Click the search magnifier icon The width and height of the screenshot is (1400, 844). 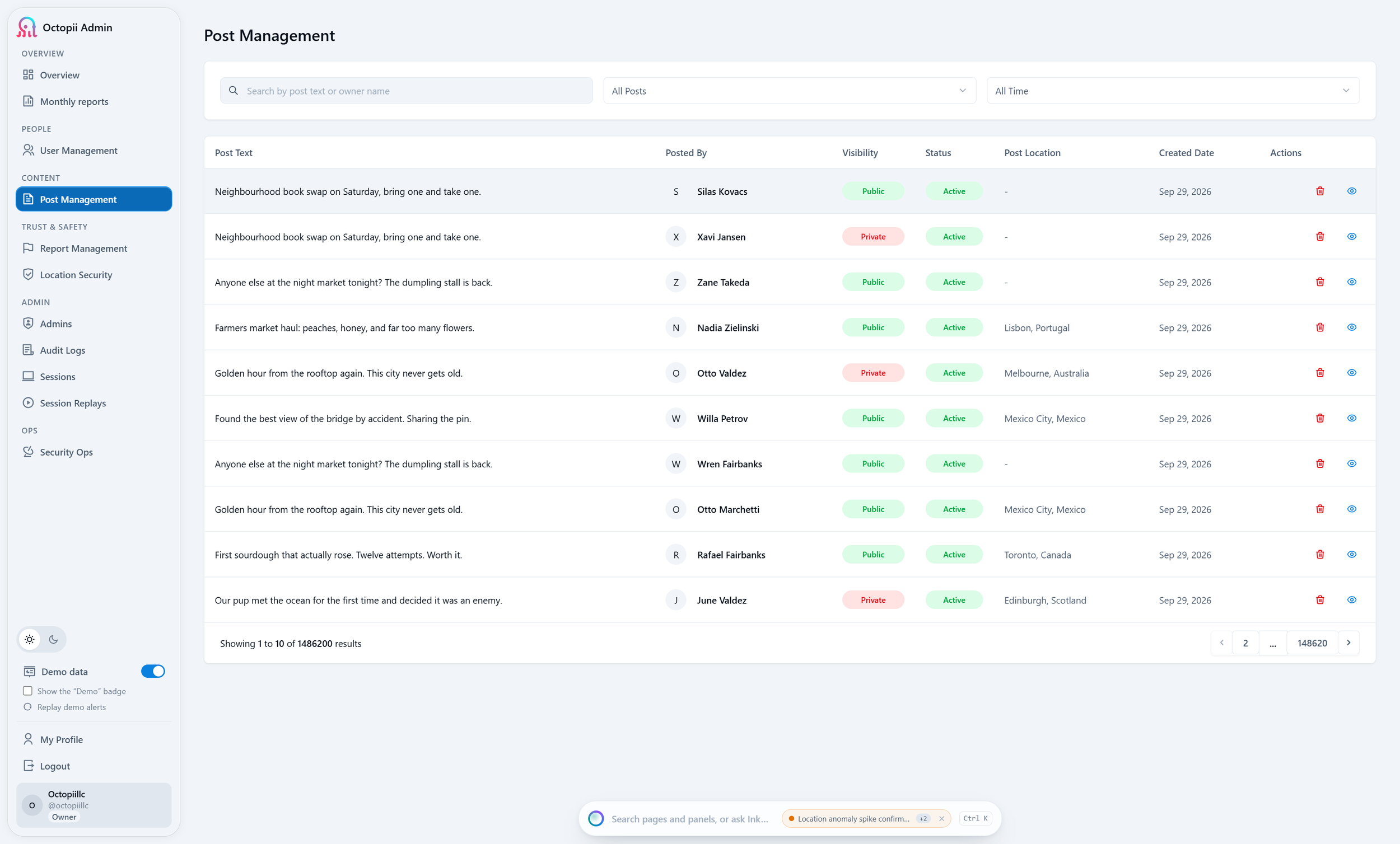233,90
